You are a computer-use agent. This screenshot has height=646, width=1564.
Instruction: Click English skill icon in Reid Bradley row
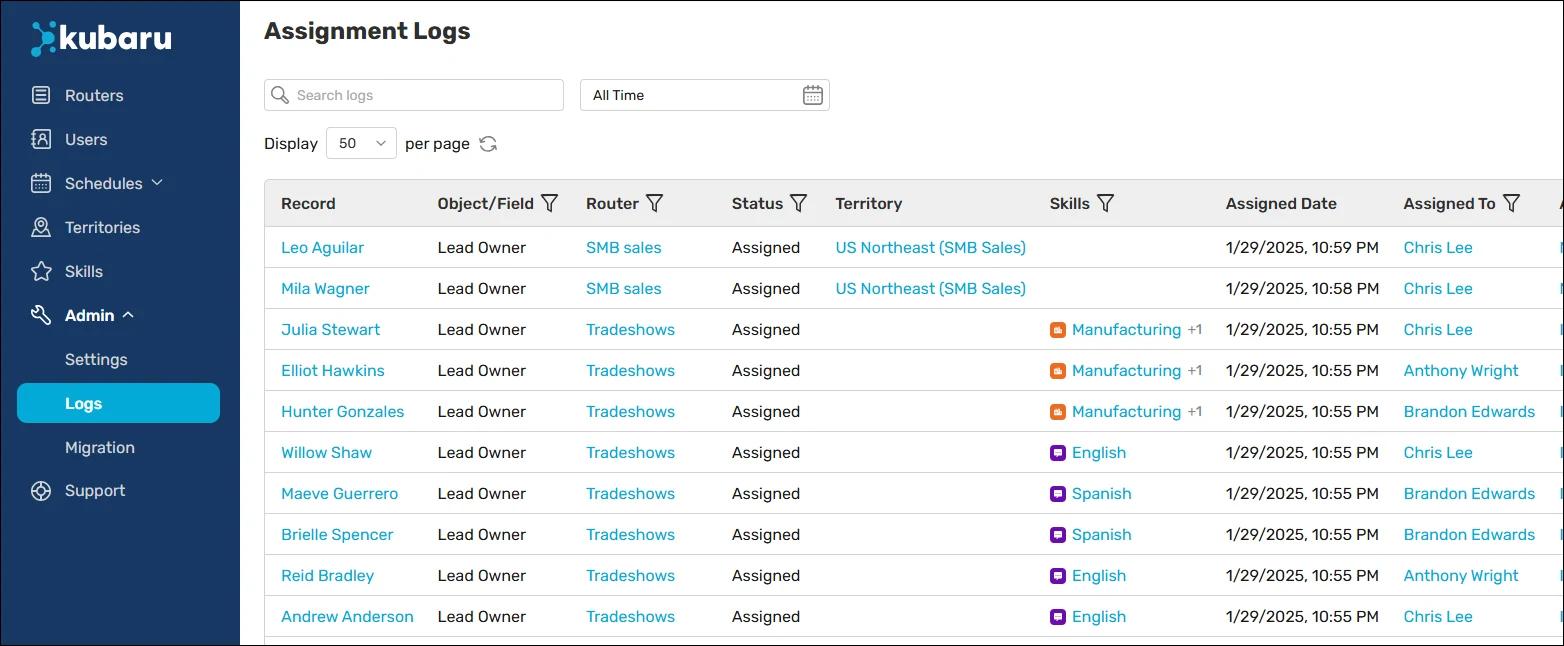click(1058, 576)
